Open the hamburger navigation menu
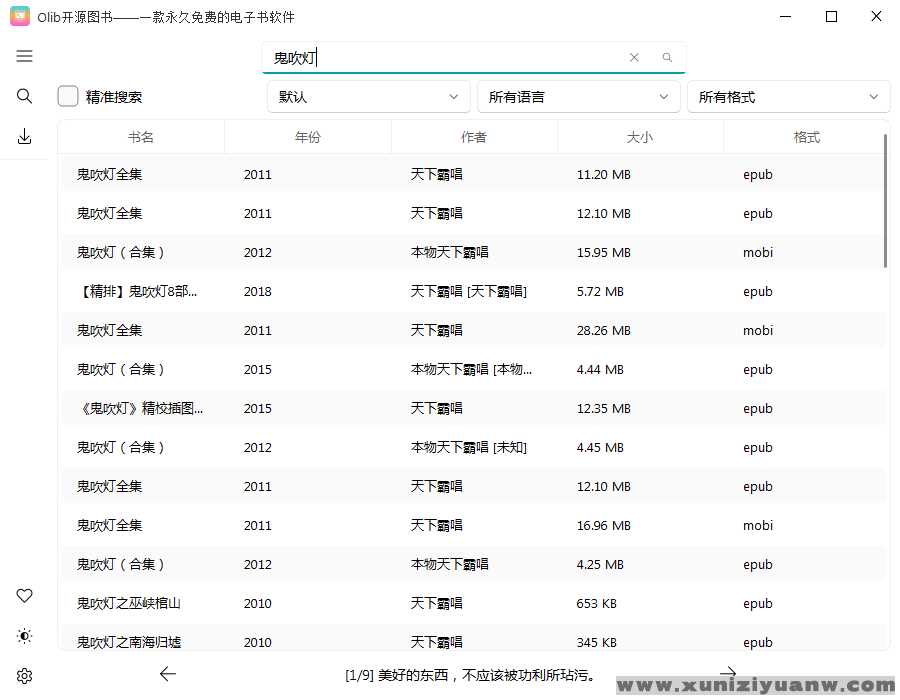 25,56
